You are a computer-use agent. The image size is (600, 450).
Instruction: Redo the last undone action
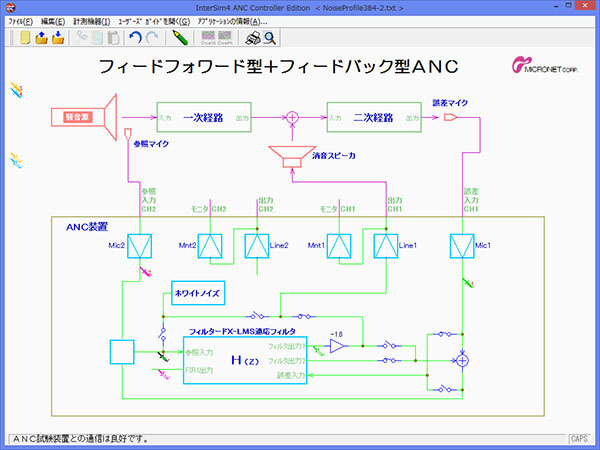point(152,38)
